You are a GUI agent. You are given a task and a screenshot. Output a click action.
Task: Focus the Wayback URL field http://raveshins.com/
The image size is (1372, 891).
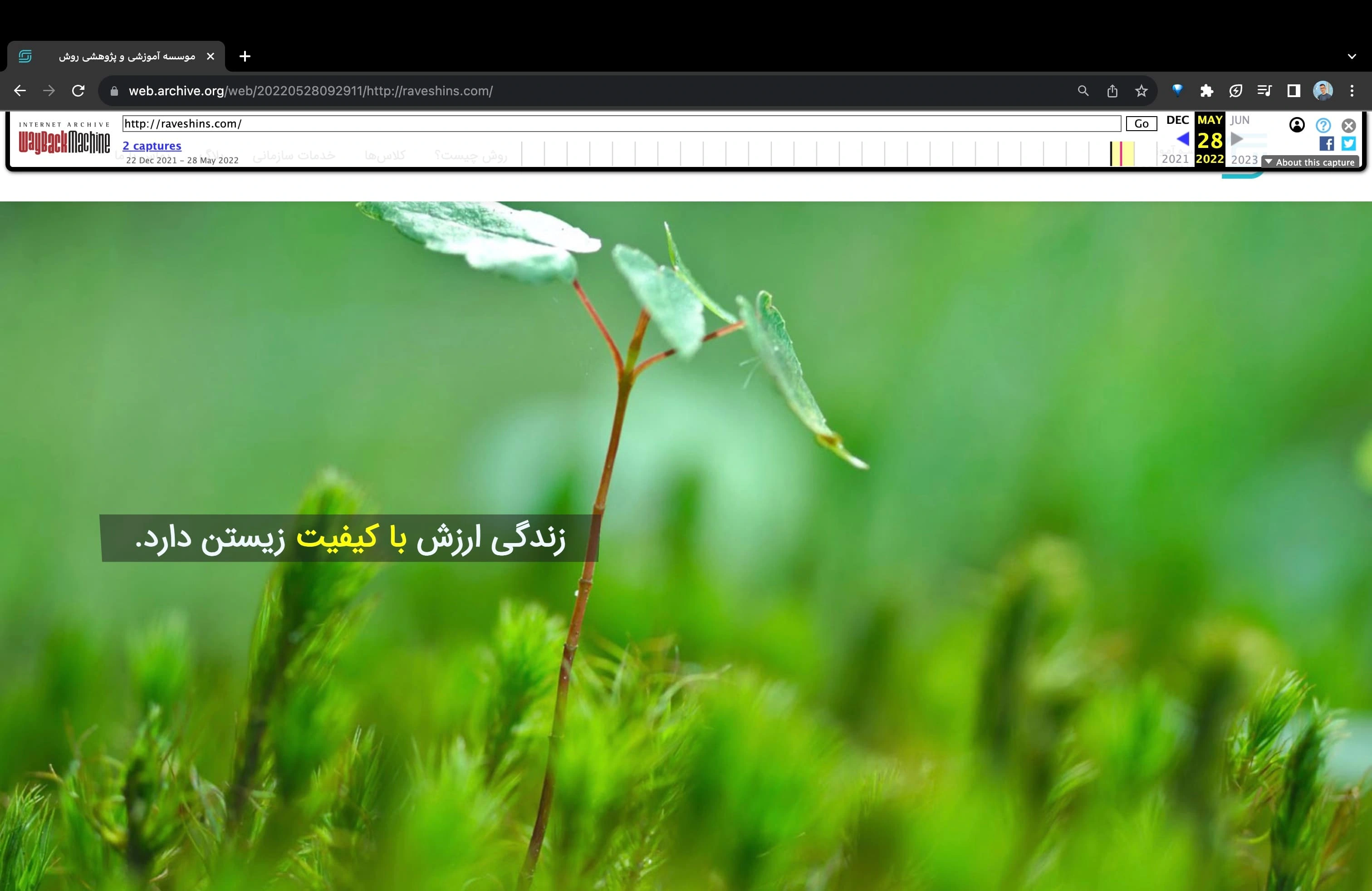(x=622, y=123)
